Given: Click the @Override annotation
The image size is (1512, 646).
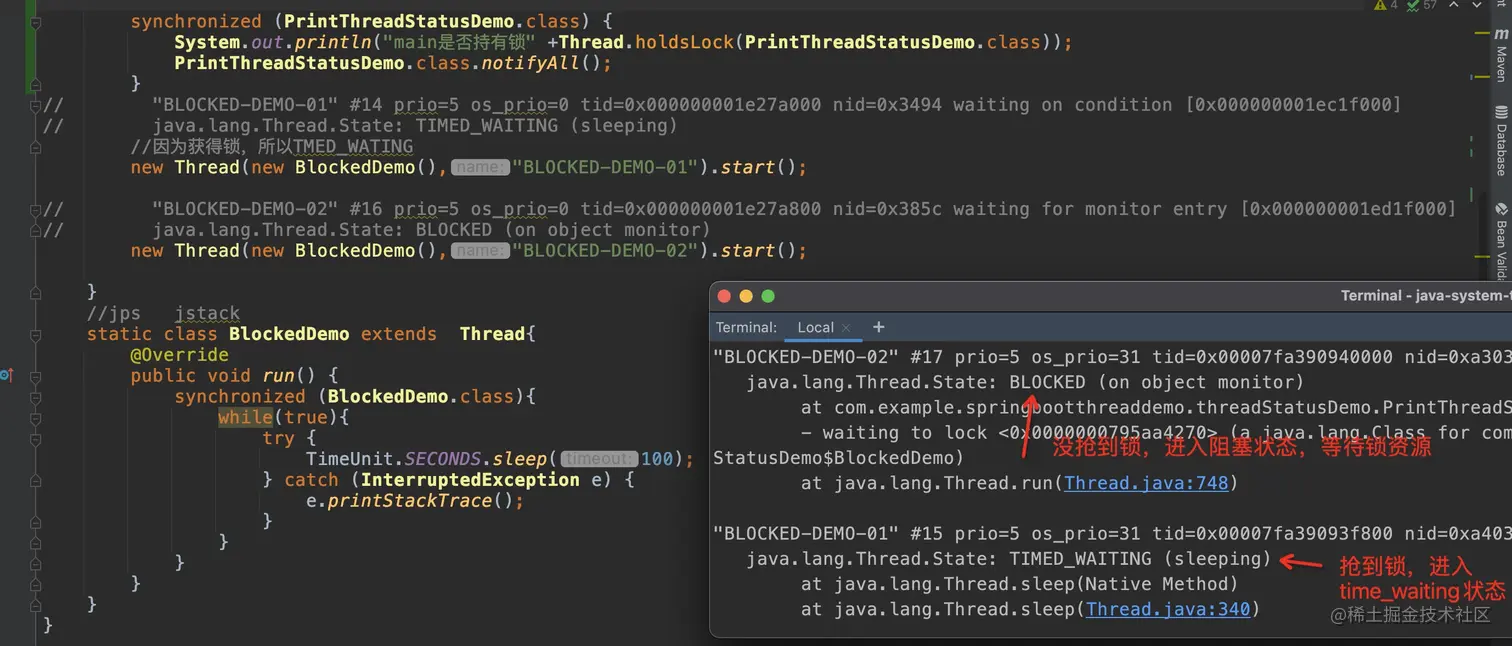Looking at the screenshot, I should pos(179,355).
